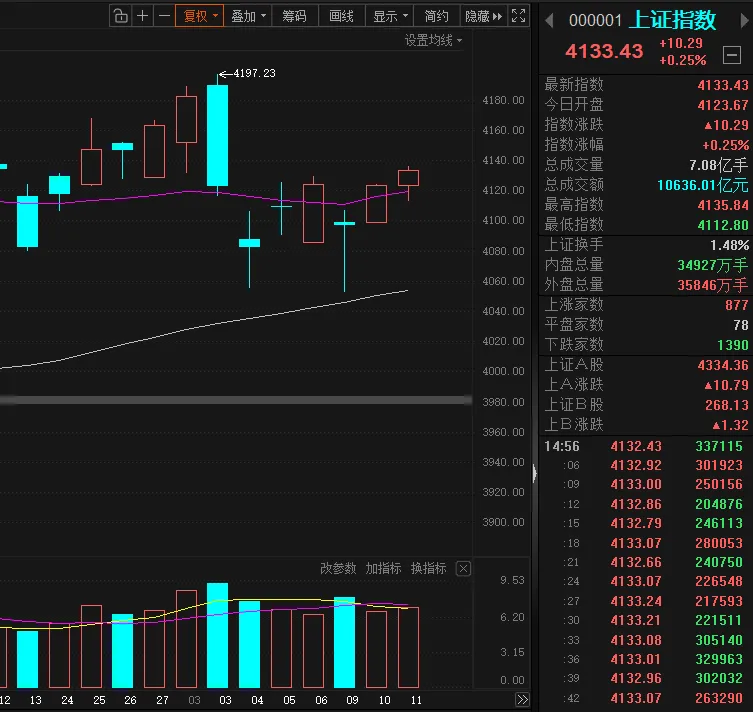753x712 pixels.
Task: Open the 叠加 dropdown menu
Action: click(x=248, y=16)
